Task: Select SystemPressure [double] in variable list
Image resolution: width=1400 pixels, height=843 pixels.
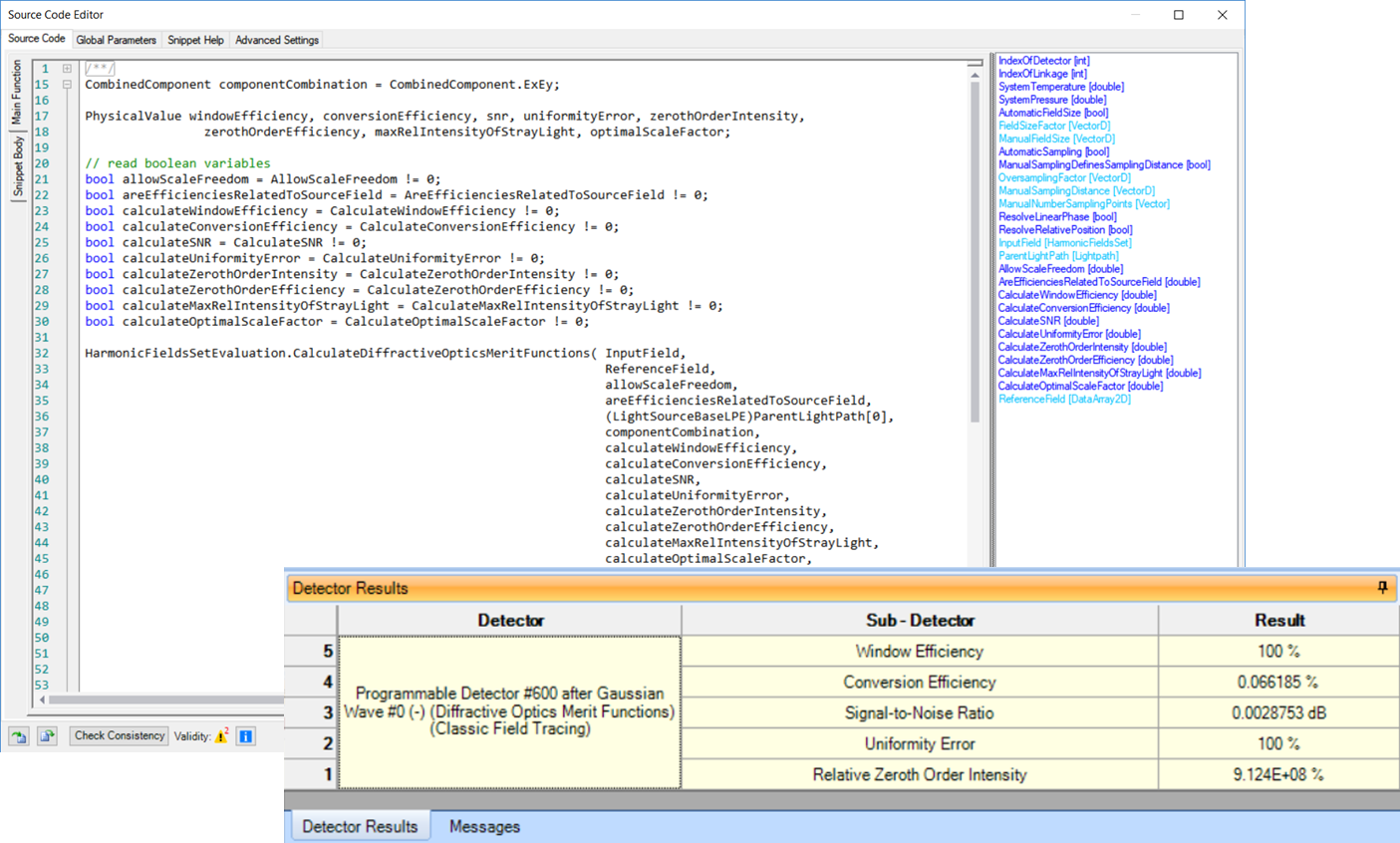Action: [x=1052, y=100]
